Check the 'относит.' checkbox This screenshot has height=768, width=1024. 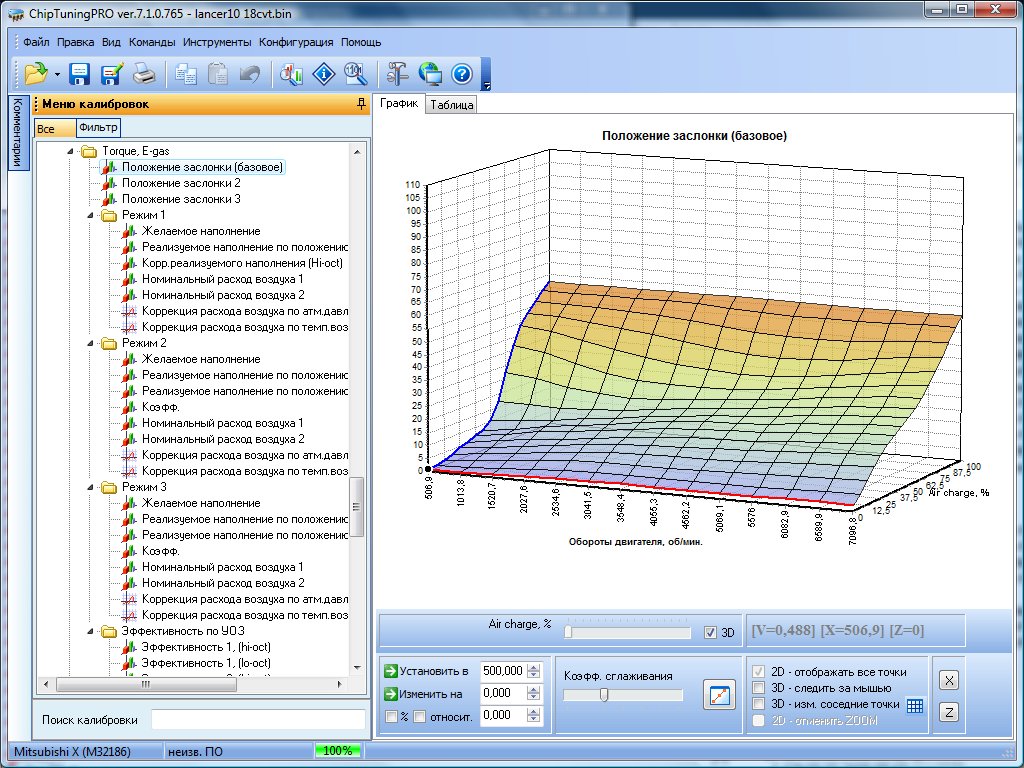point(421,716)
